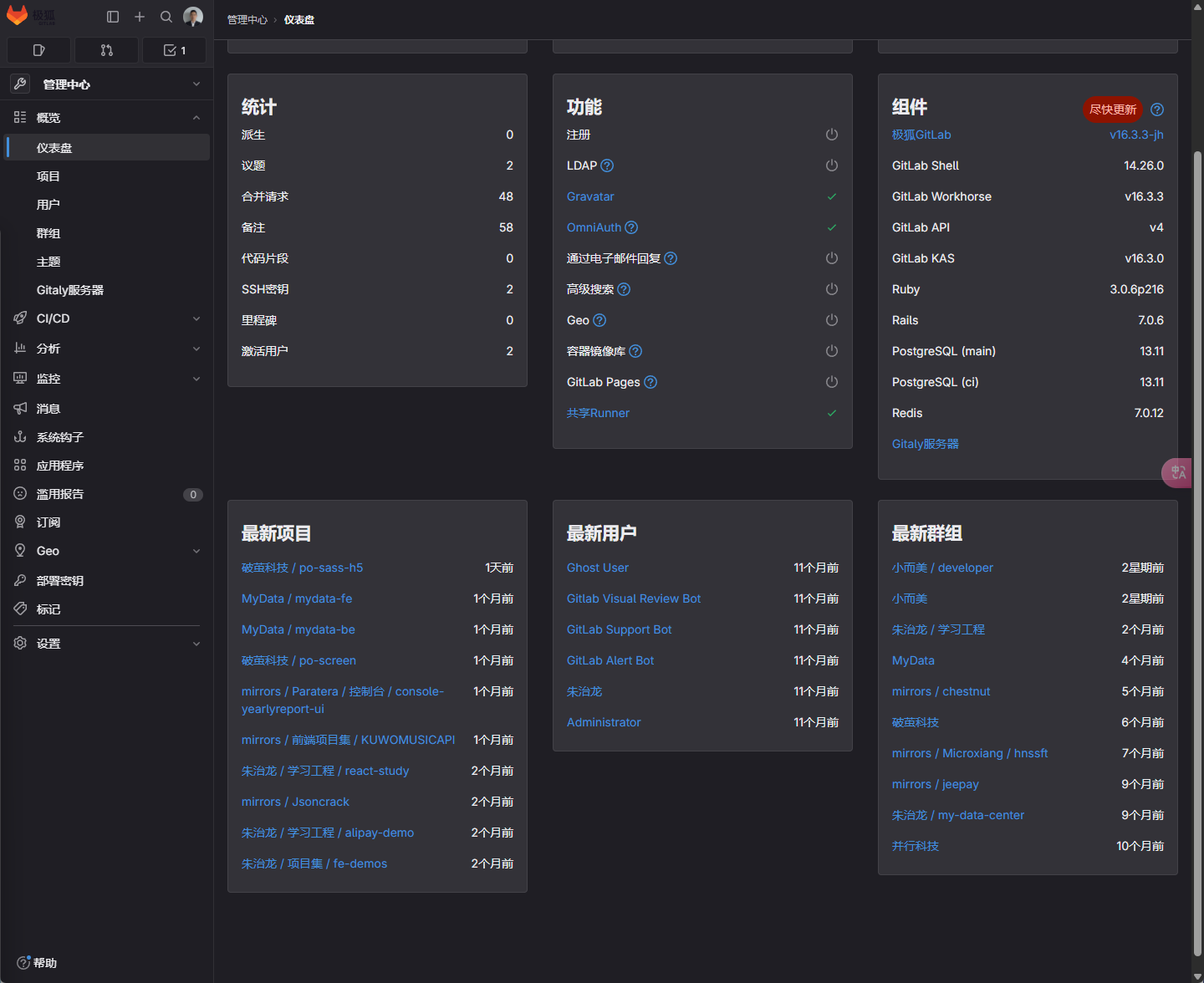Open 滥用报告 in the sidebar
Image resolution: width=1204 pixels, height=983 pixels.
[106, 494]
